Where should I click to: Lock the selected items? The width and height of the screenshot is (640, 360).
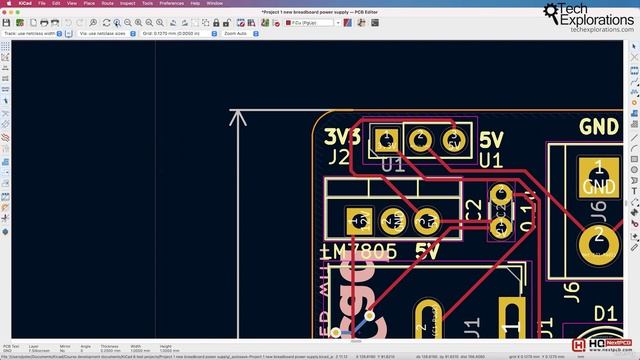tap(216, 23)
